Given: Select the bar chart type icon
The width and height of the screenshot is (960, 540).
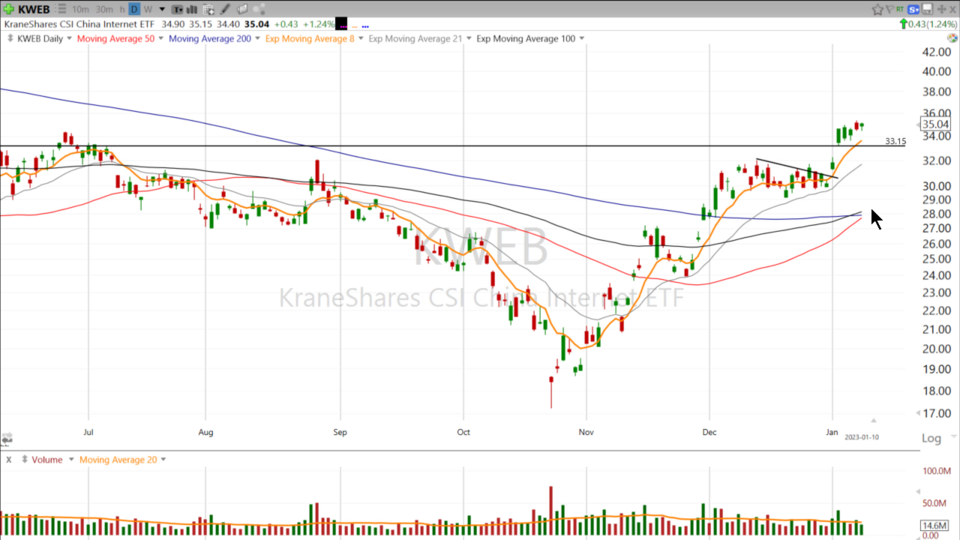Looking at the screenshot, I should tap(191, 9).
